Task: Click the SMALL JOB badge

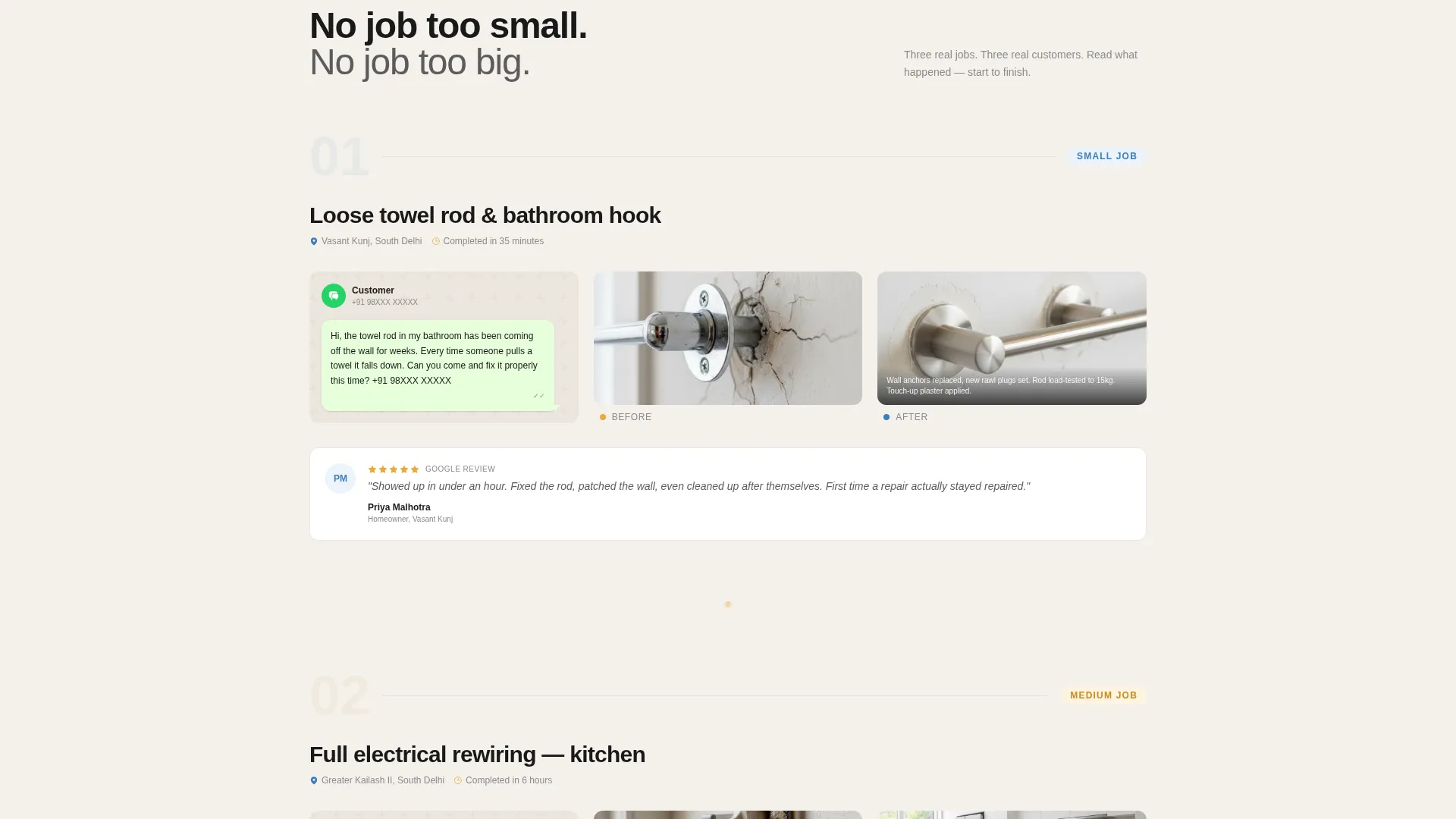Action: (1106, 156)
